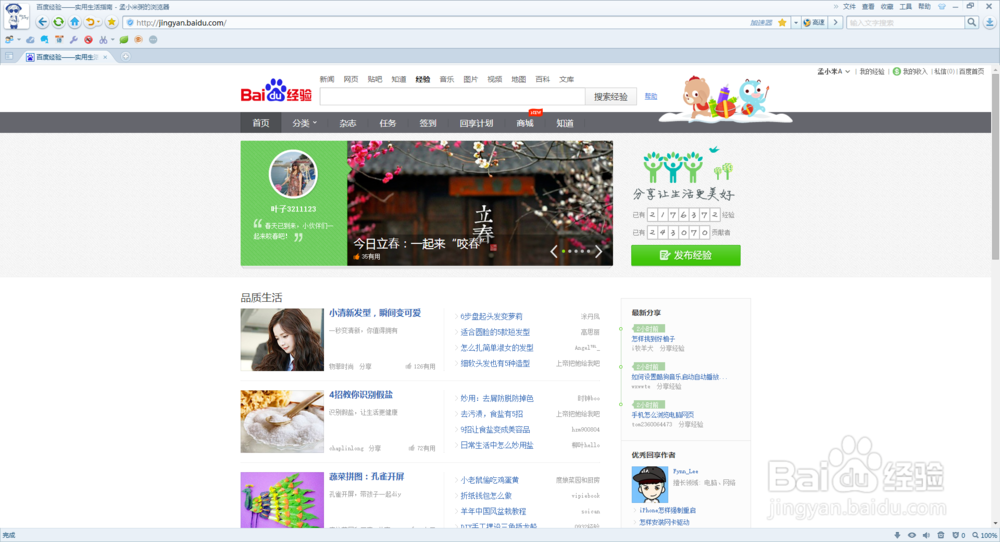Expand the undo icon dropdown arrow

(x=98, y=23)
